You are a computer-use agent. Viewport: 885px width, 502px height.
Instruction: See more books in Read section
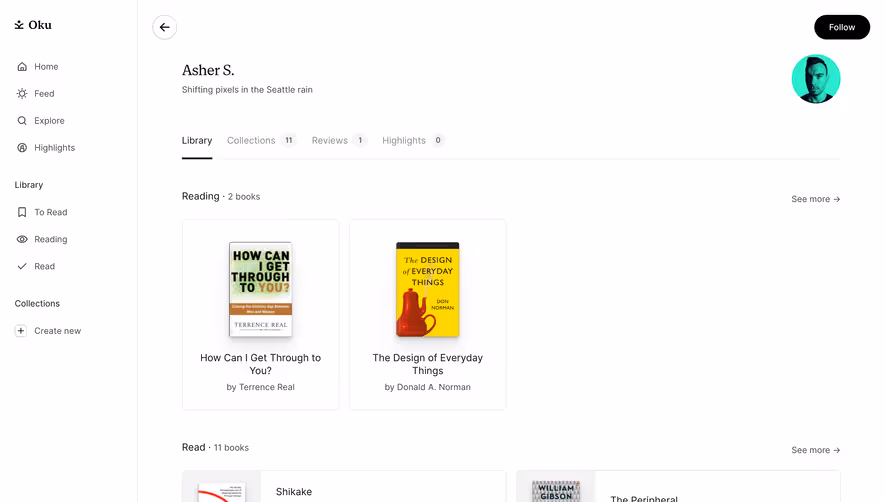click(816, 450)
